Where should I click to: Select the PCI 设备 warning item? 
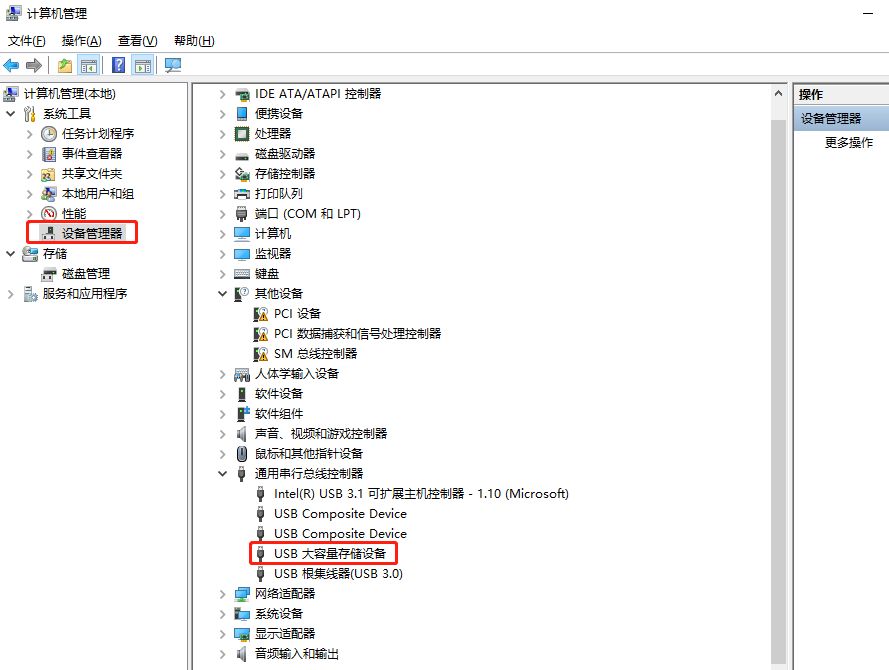[297, 313]
